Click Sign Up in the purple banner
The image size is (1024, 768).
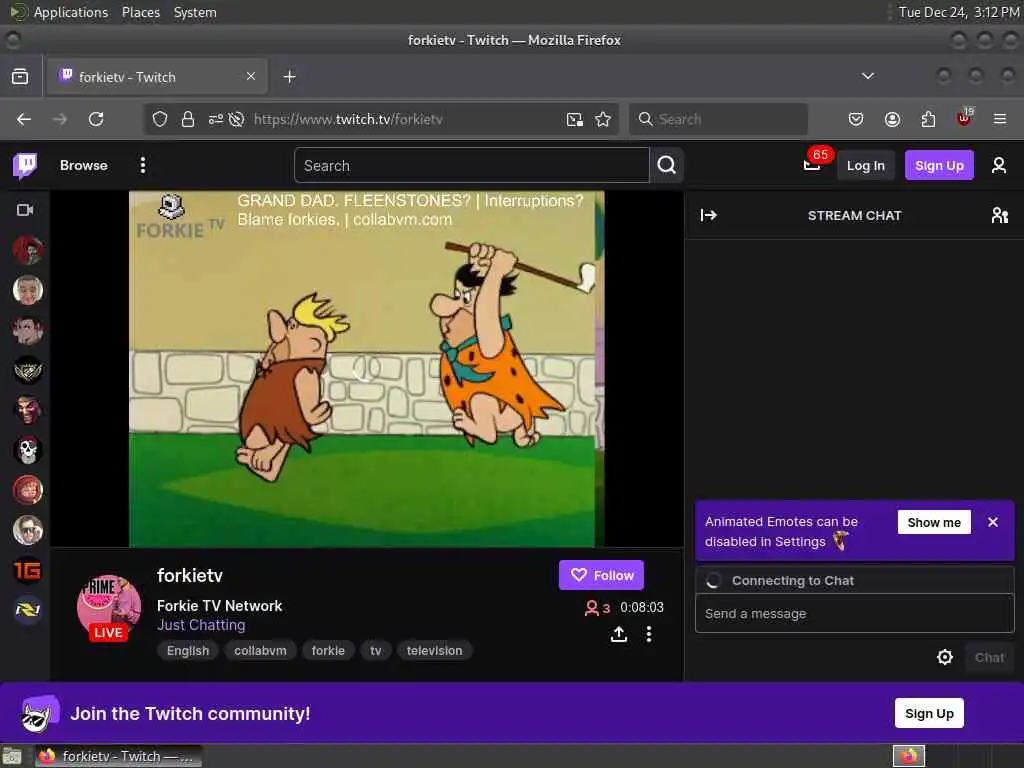(x=929, y=713)
